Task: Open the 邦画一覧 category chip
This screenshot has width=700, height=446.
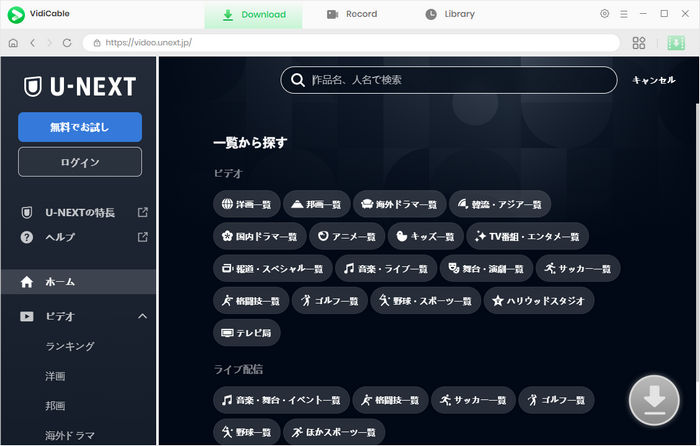Action: pyautogui.click(x=316, y=204)
